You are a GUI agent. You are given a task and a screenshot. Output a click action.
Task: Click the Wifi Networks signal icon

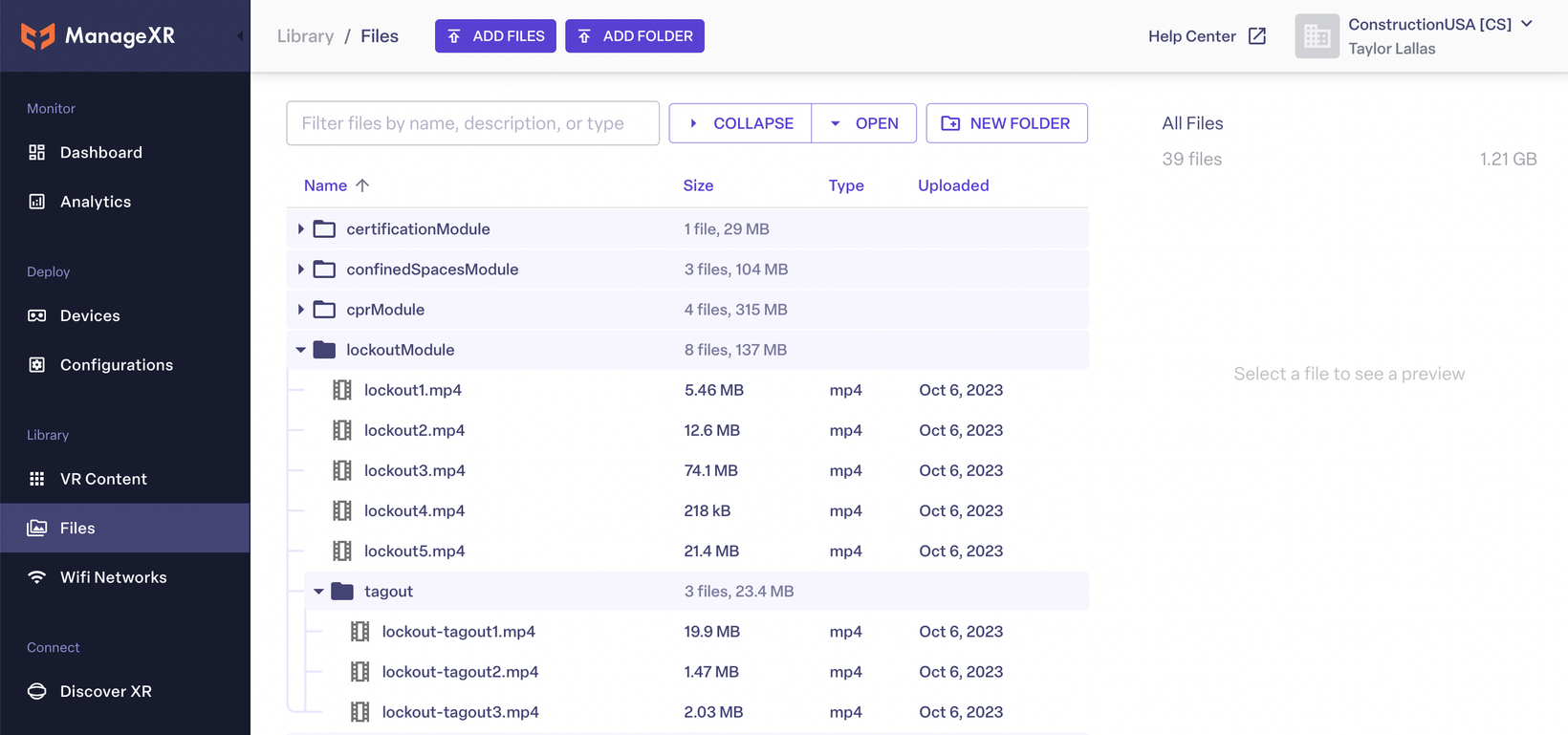(x=37, y=577)
